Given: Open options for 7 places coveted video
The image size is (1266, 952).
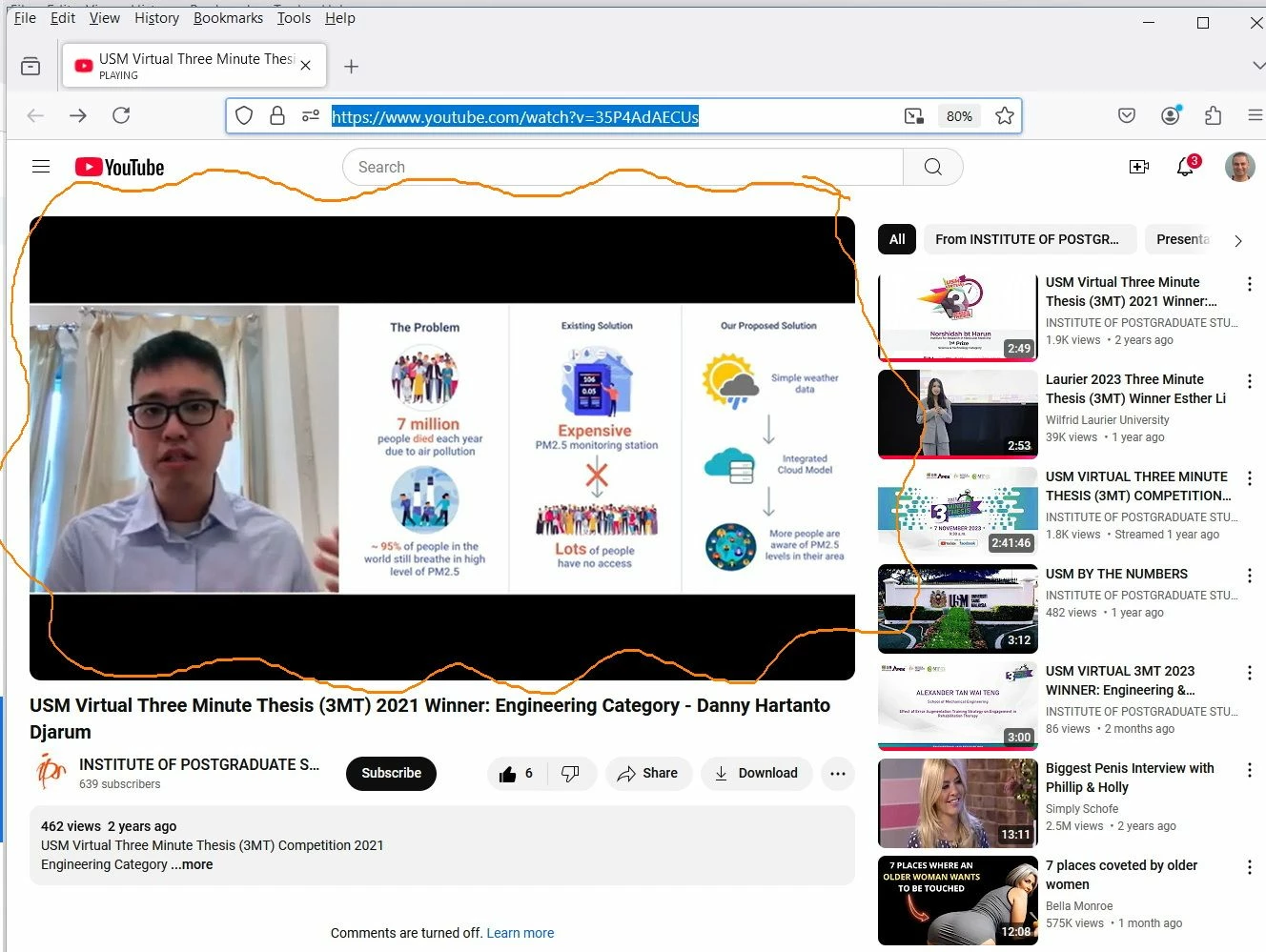Looking at the screenshot, I should tap(1249, 867).
